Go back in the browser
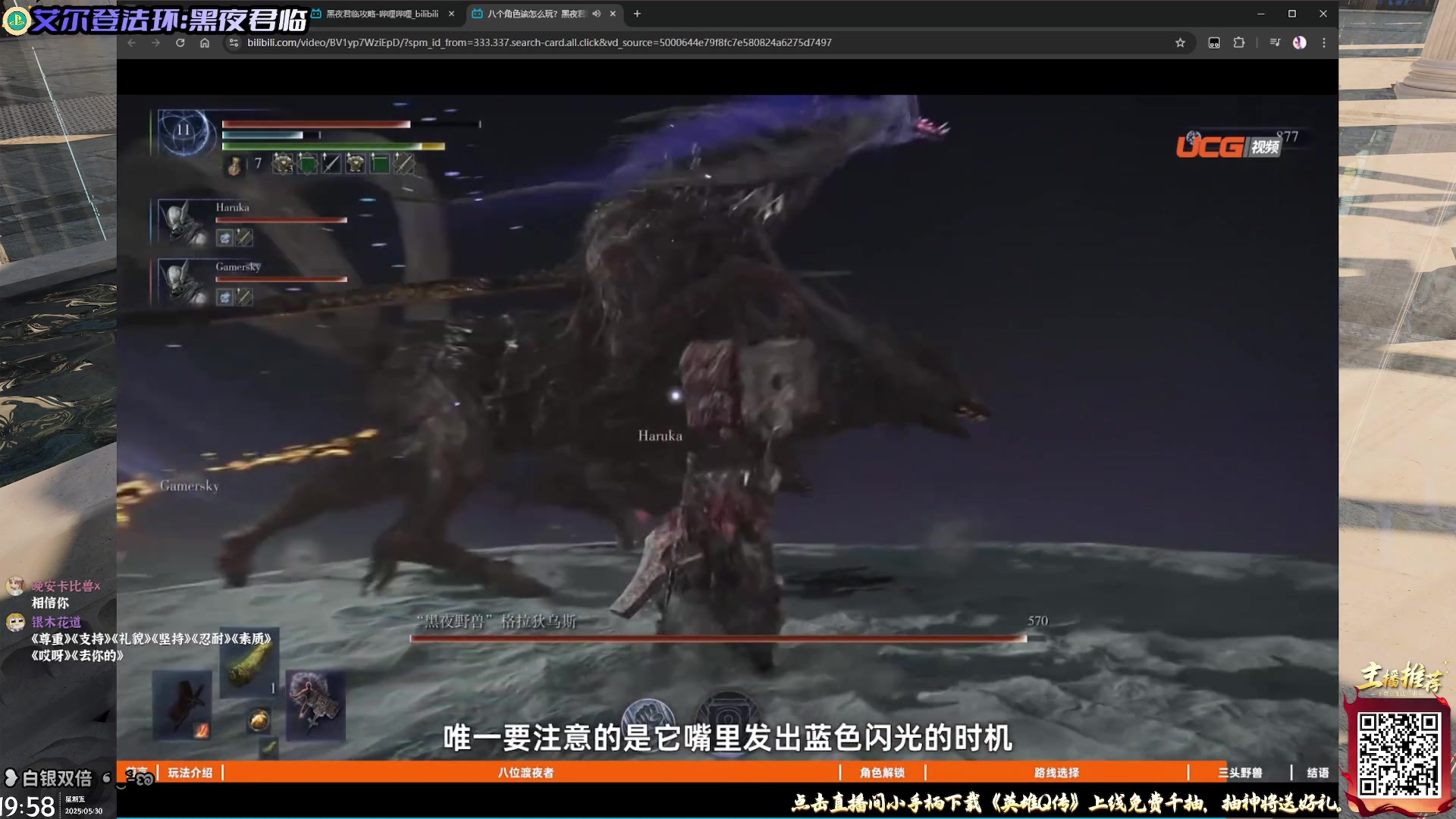The width and height of the screenshot is (1456, 819). (132, 43)
